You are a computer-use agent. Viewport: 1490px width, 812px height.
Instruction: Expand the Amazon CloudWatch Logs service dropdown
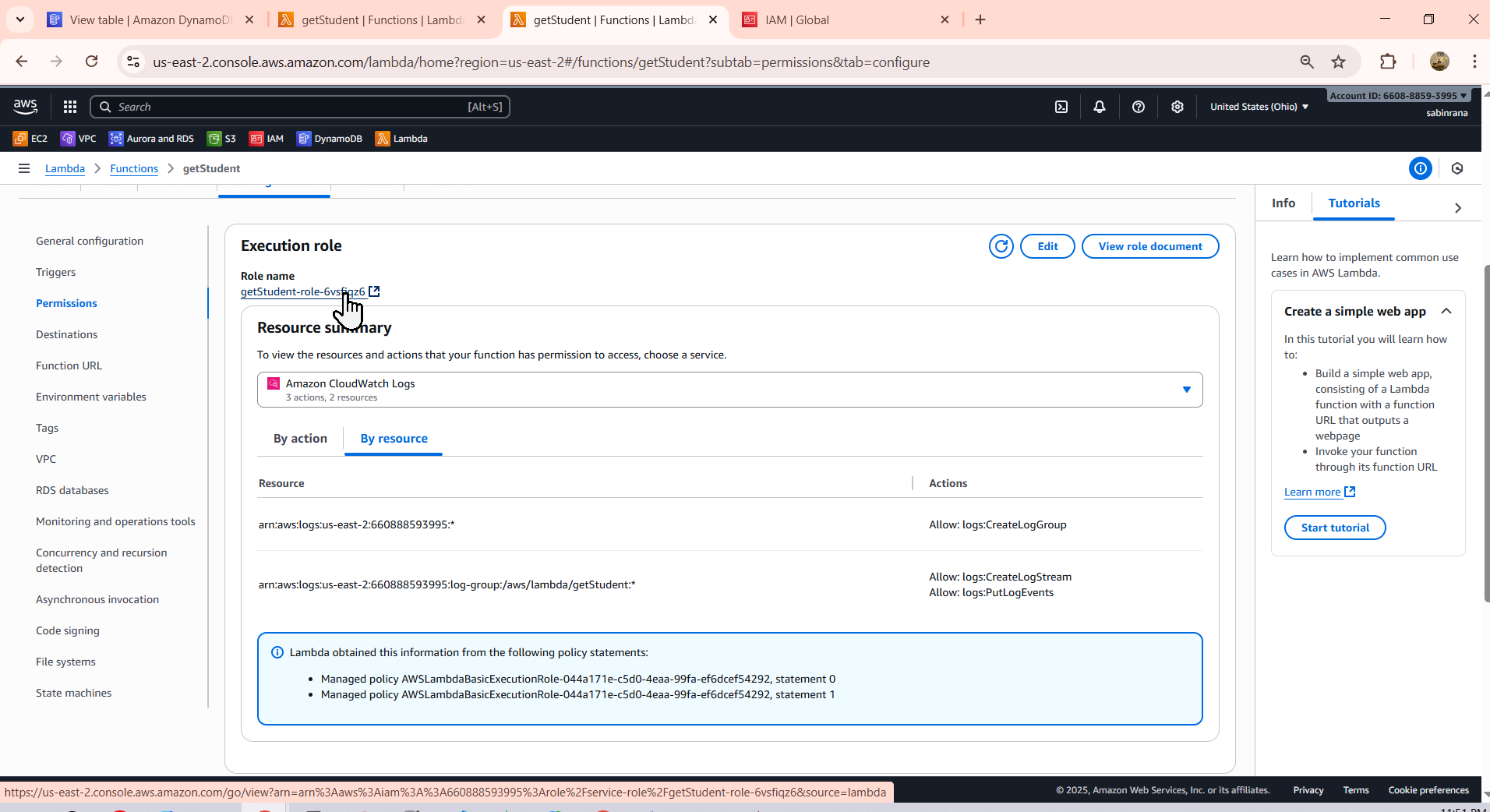[729, 390]
